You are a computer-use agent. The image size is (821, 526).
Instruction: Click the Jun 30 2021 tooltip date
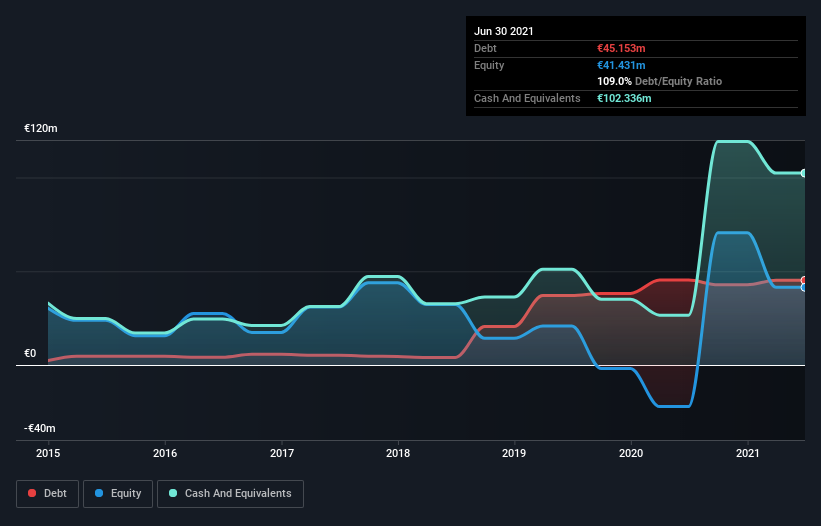click(504, 31)
